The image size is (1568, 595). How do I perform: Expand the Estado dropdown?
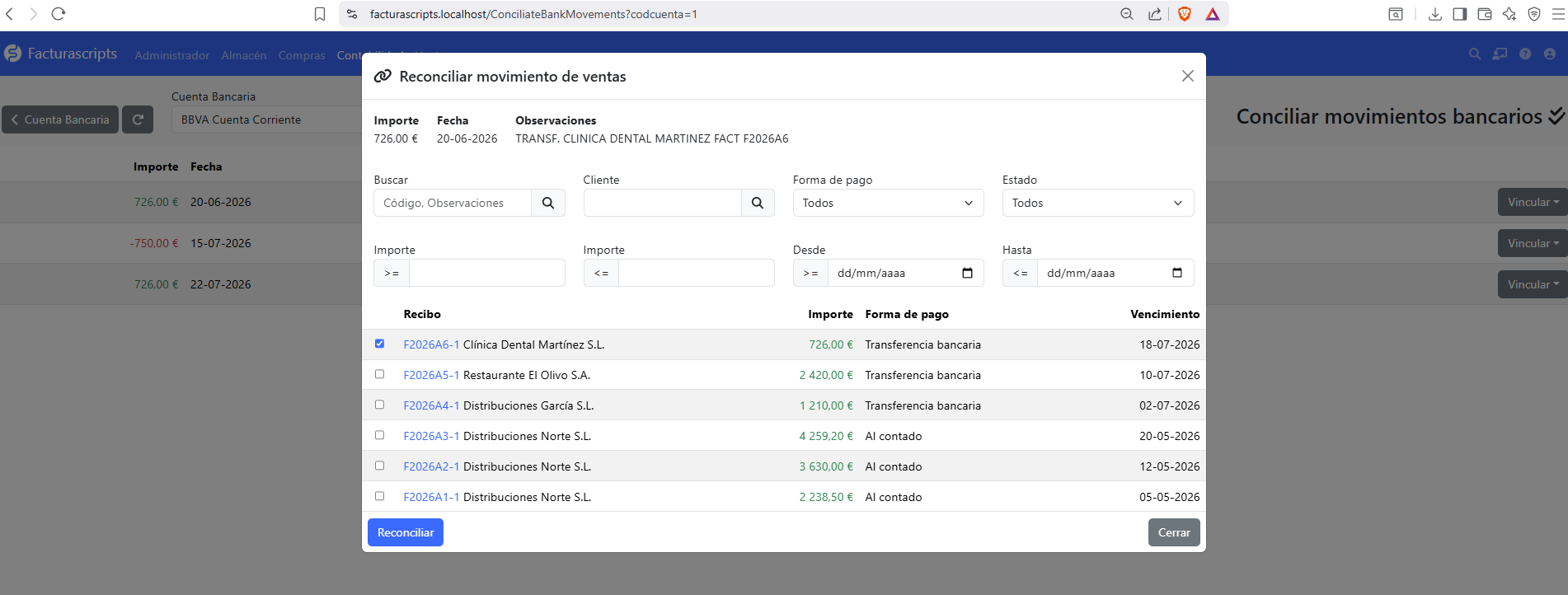(x=1098, y=203)
